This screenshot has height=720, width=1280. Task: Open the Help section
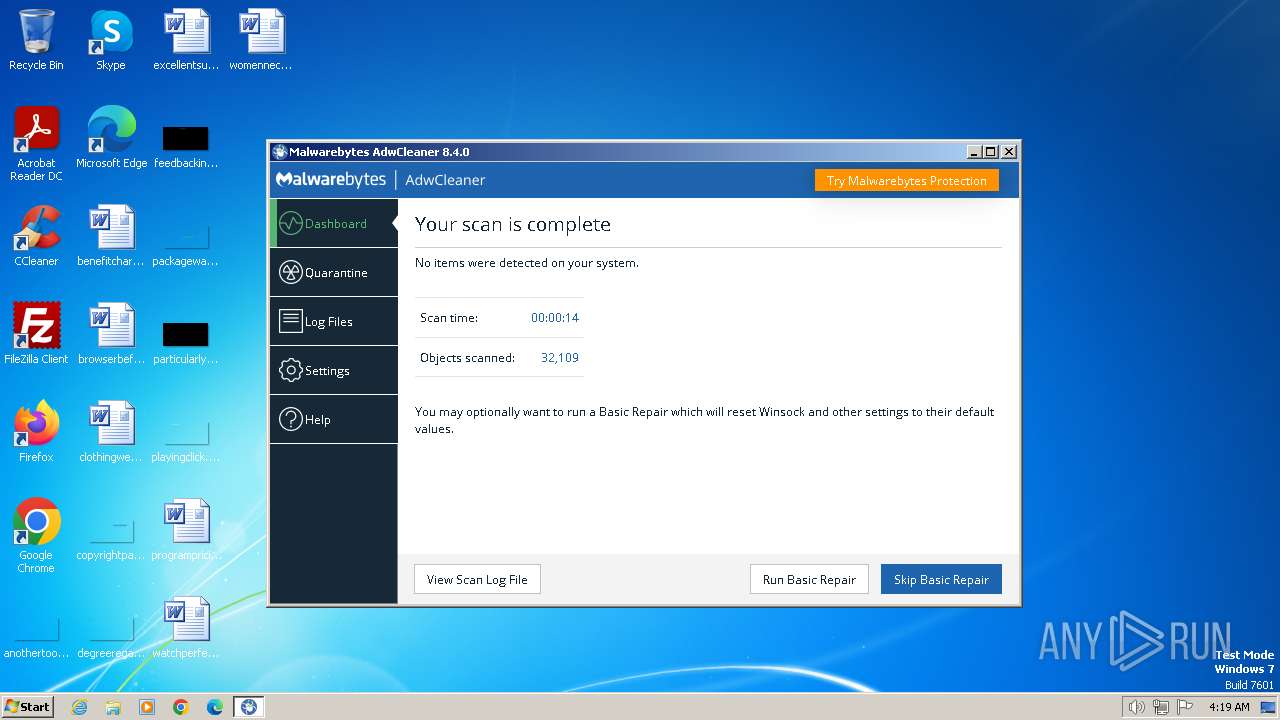point(334,419)
